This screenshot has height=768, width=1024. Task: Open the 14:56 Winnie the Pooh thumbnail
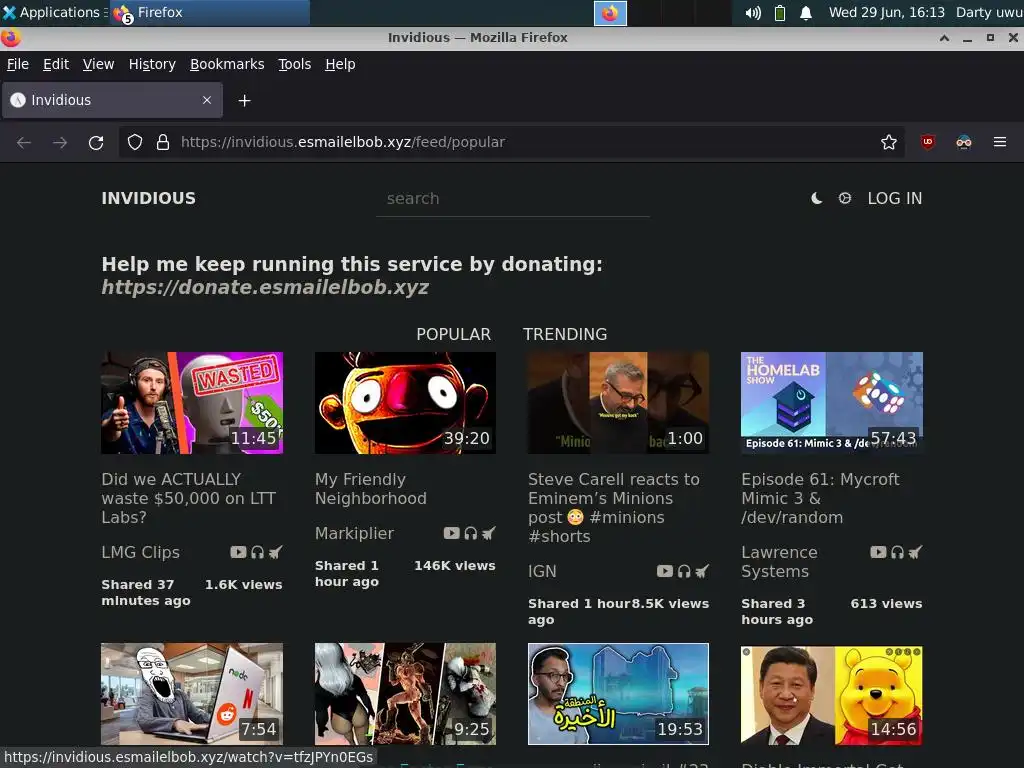pos(831,694)
